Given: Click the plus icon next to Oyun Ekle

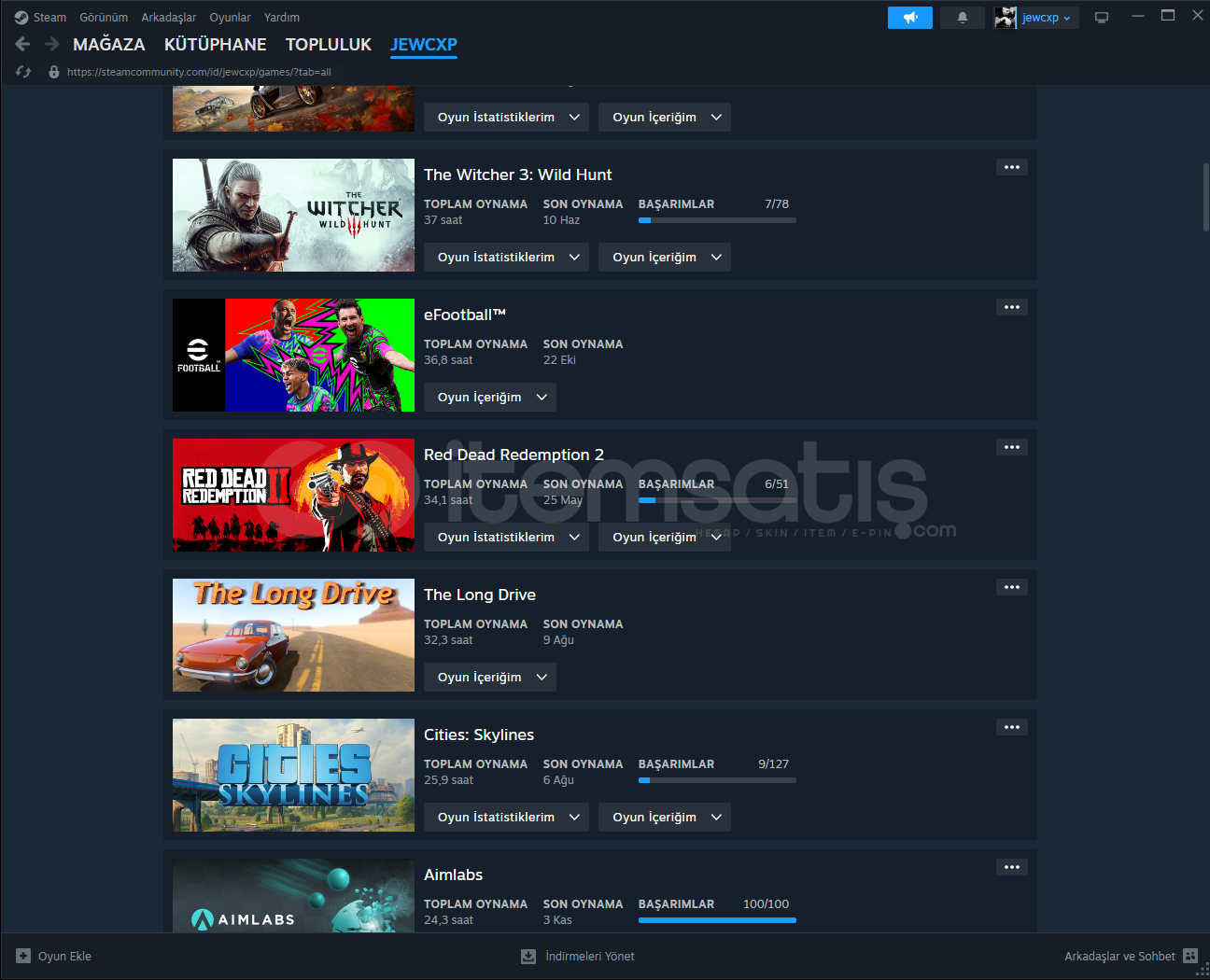Looking at the screenshot, I should click(23, 956).
